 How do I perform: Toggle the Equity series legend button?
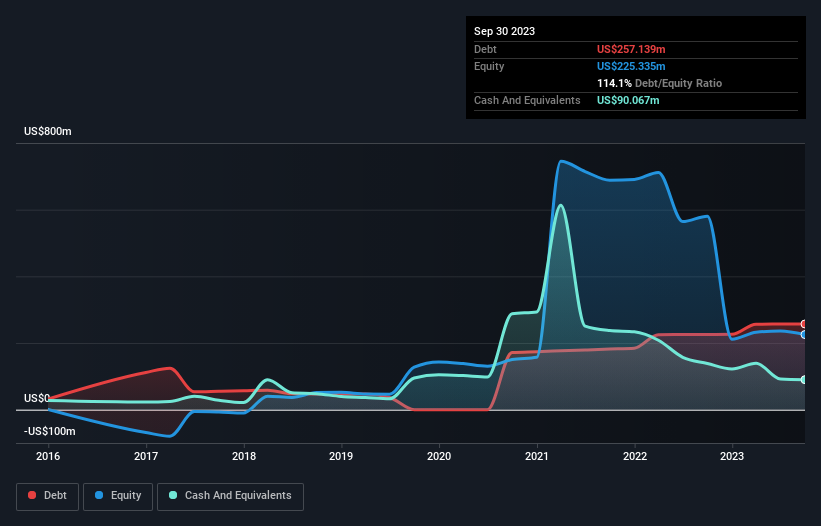(118, 496)
